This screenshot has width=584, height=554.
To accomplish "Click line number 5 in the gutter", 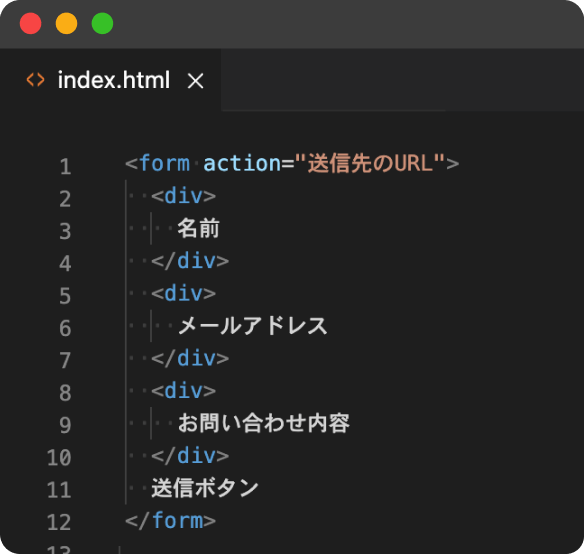I will tap(65, 296).
